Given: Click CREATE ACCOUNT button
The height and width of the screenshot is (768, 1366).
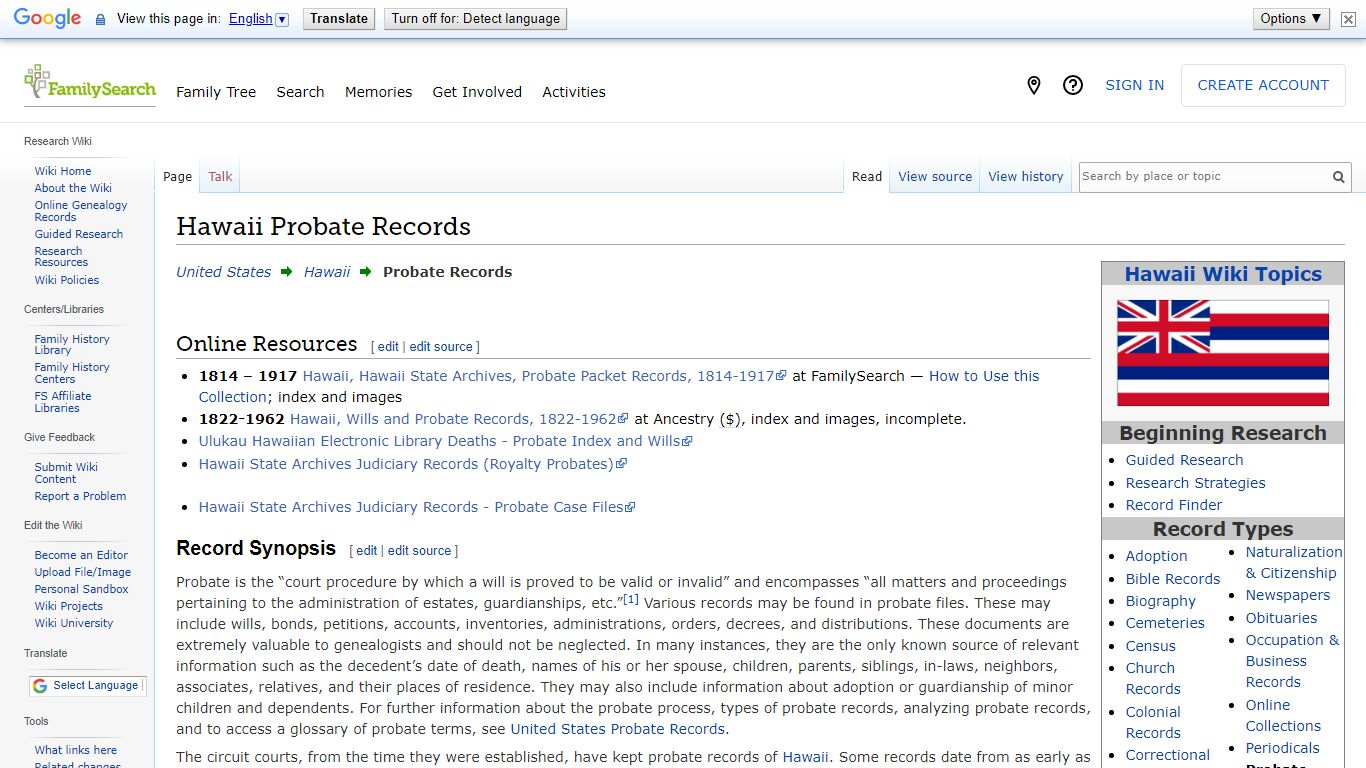Looking at the screenshot, I should coord(1263,85).
